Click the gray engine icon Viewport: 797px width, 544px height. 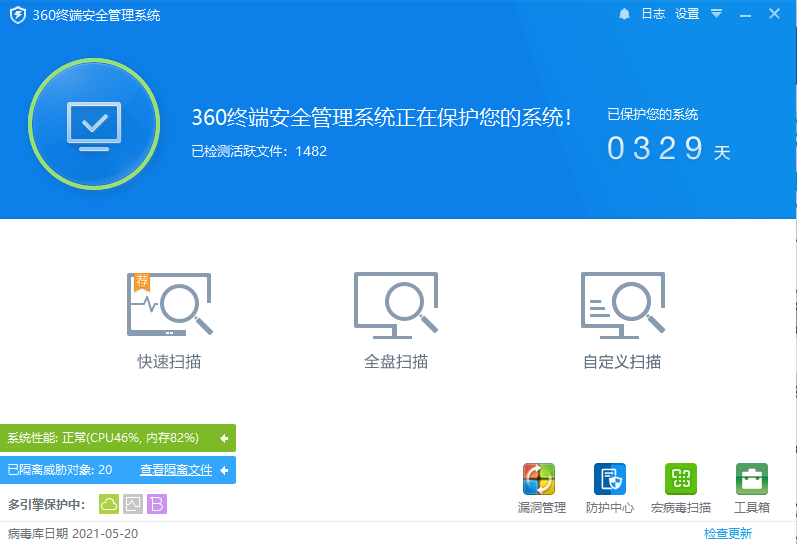(133, 504)
